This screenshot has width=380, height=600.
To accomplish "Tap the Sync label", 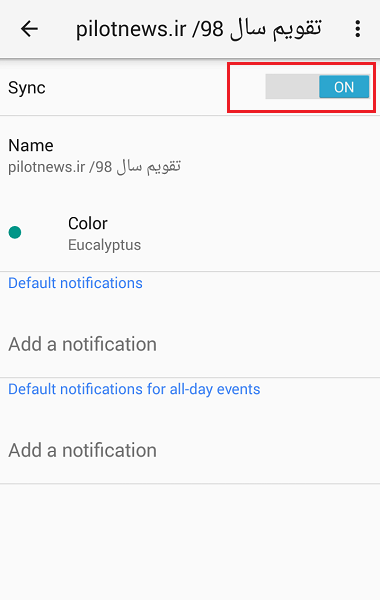I will (27, 88).
